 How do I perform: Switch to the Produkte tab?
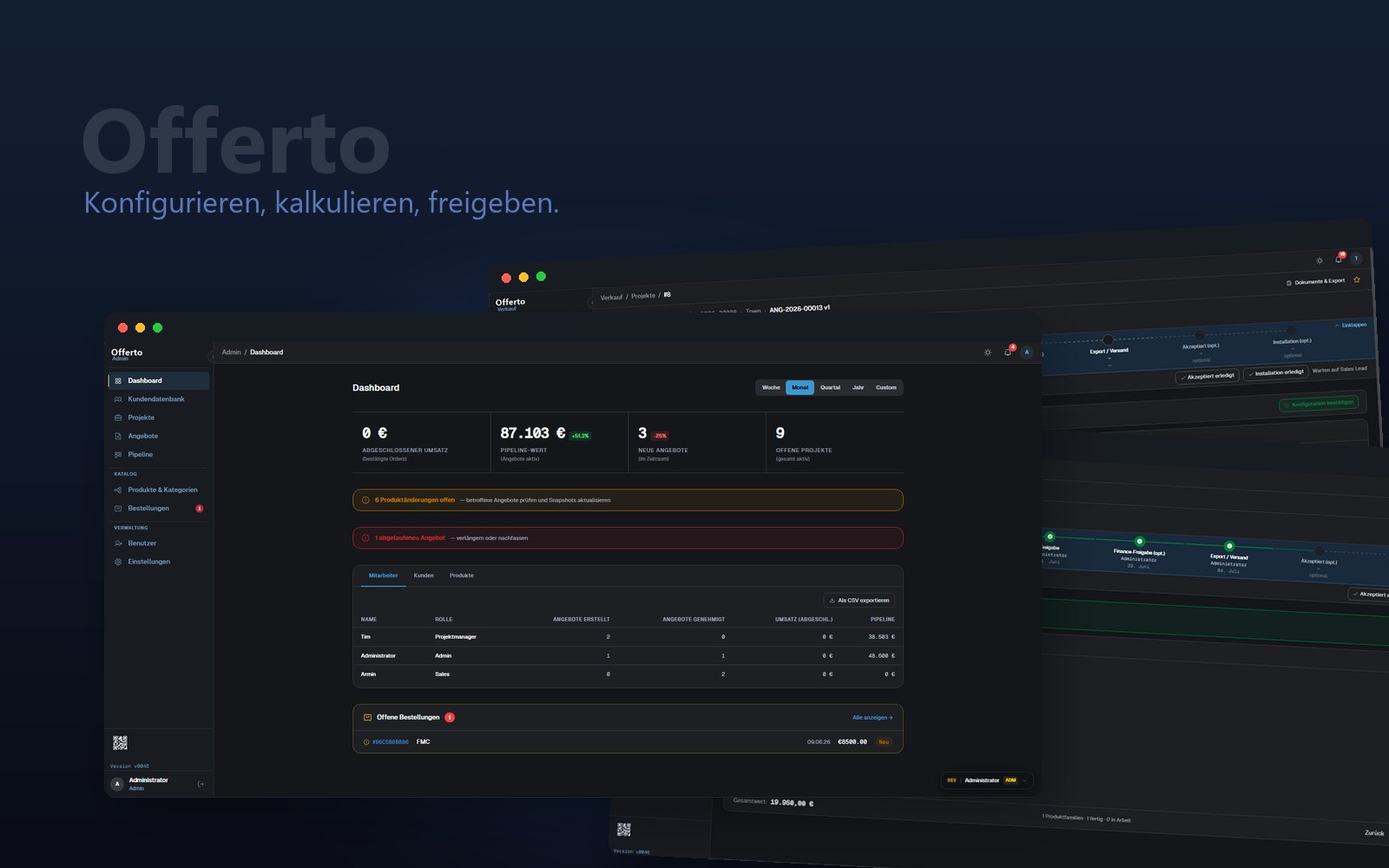pos(461,575)
